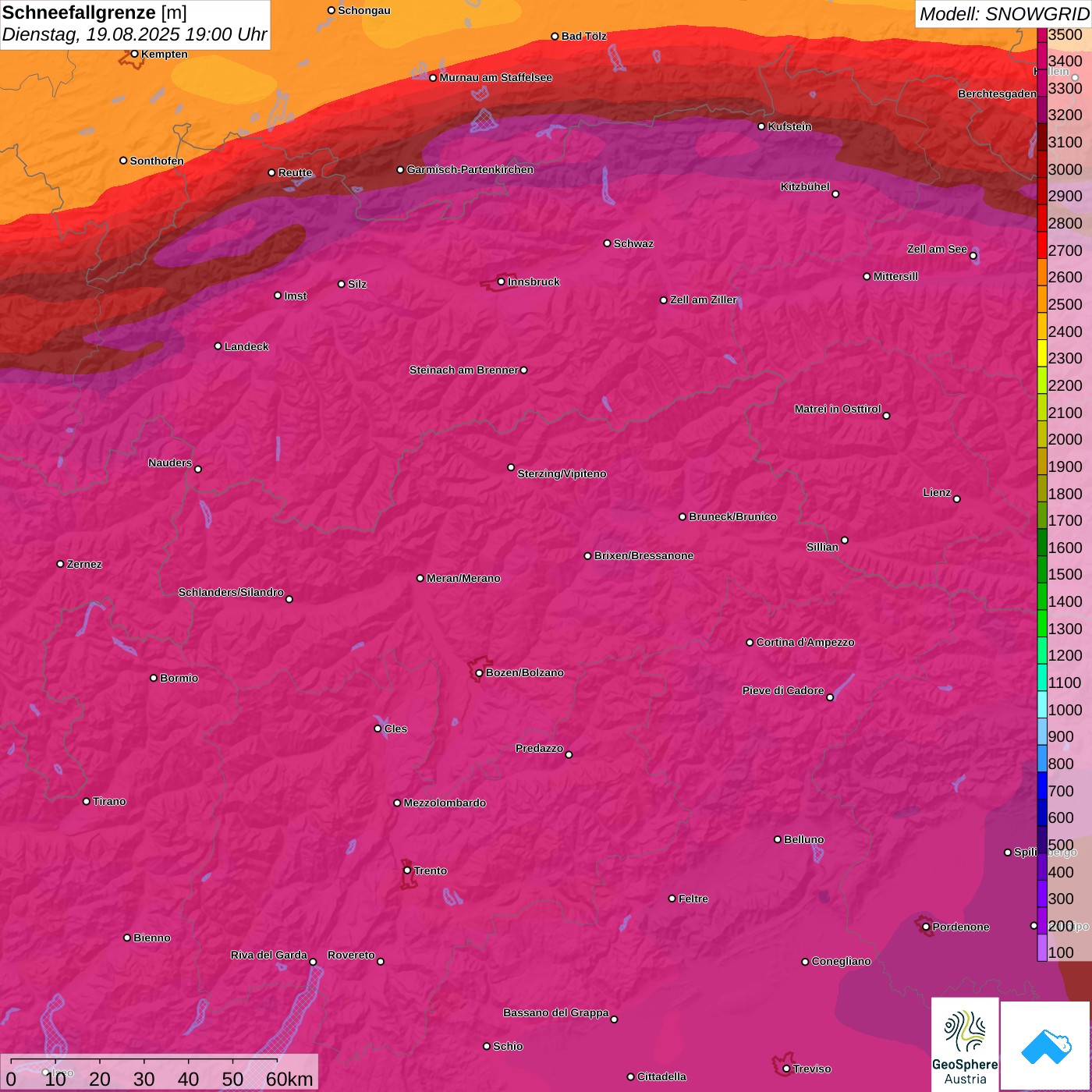Click the Meran/Merano label
This screenshot has width=1092, height=1092.
pyautogui.click(x=463, y=578)
